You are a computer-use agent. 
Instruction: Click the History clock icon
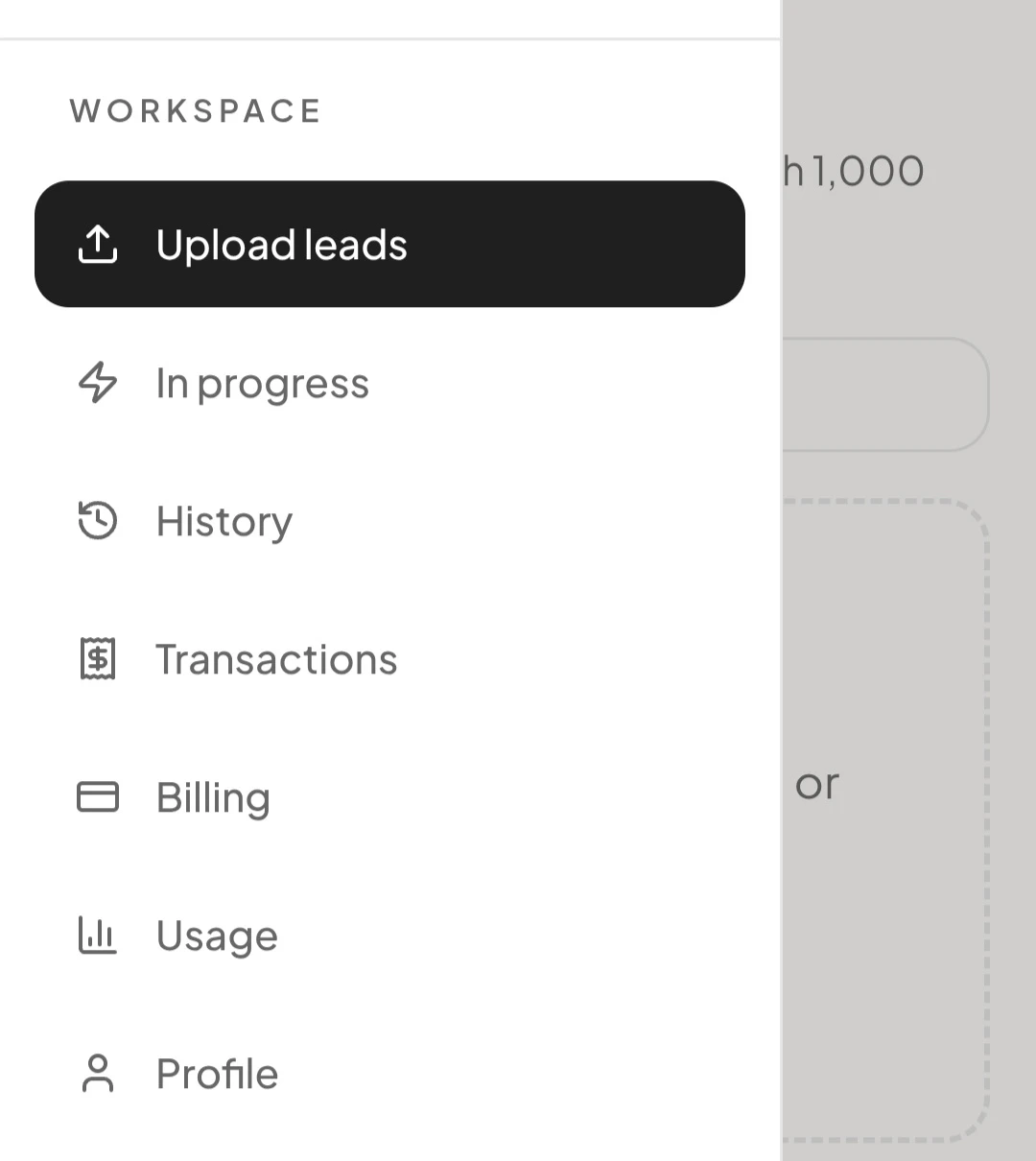[97, 521]
